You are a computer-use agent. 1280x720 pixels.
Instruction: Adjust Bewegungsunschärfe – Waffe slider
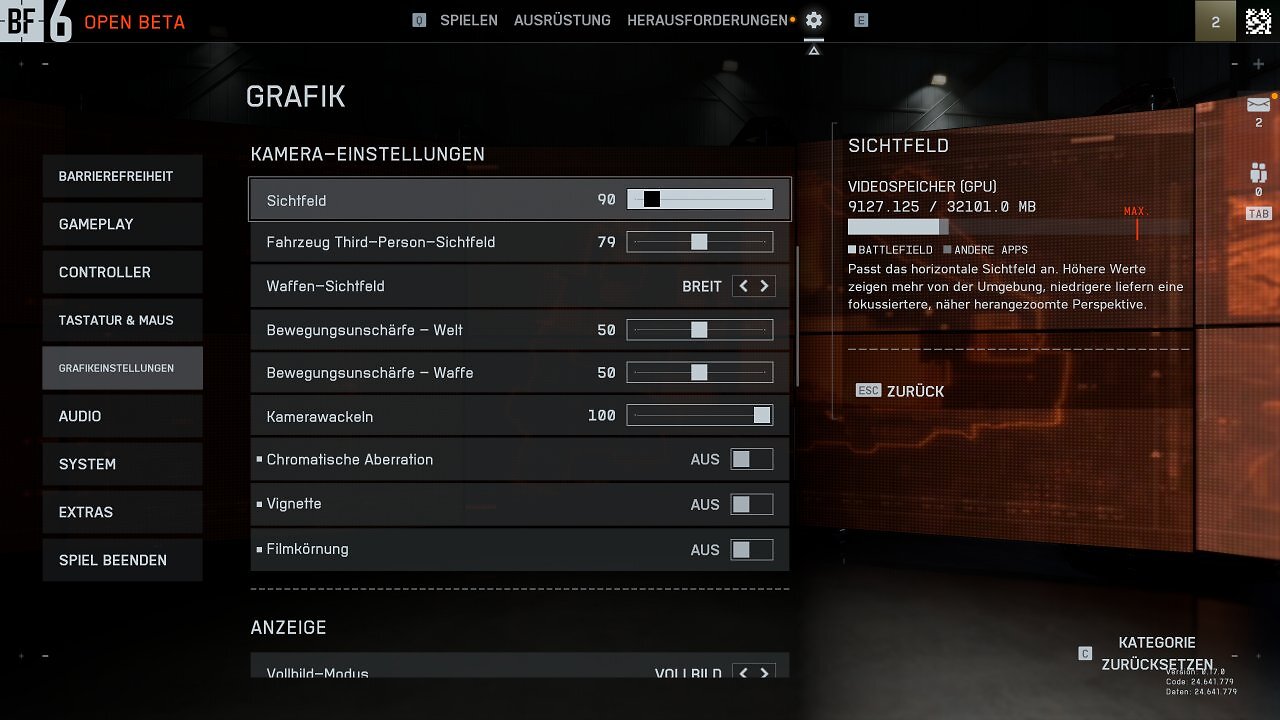(700, 372)
